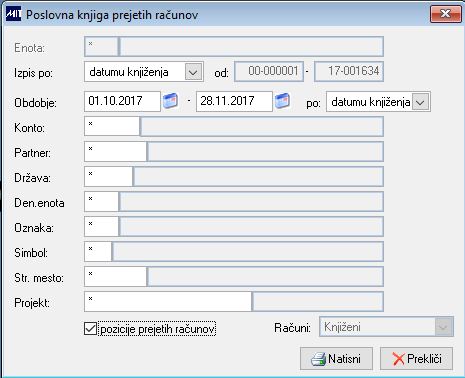Click the Den.enota code input field

pyautogui.click(x=101, y=201)
